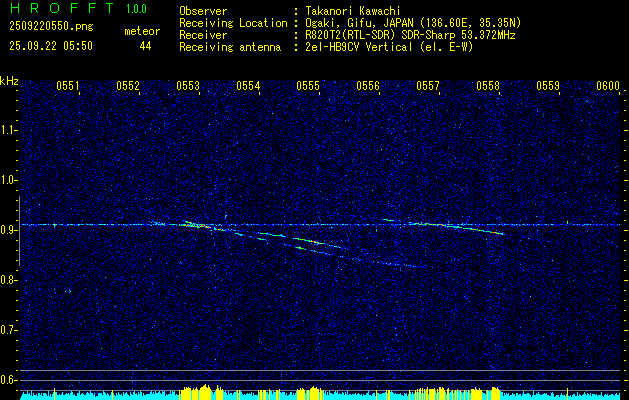Click the HROFFT title text
This screenshot has height=400, width=629.
62,8
